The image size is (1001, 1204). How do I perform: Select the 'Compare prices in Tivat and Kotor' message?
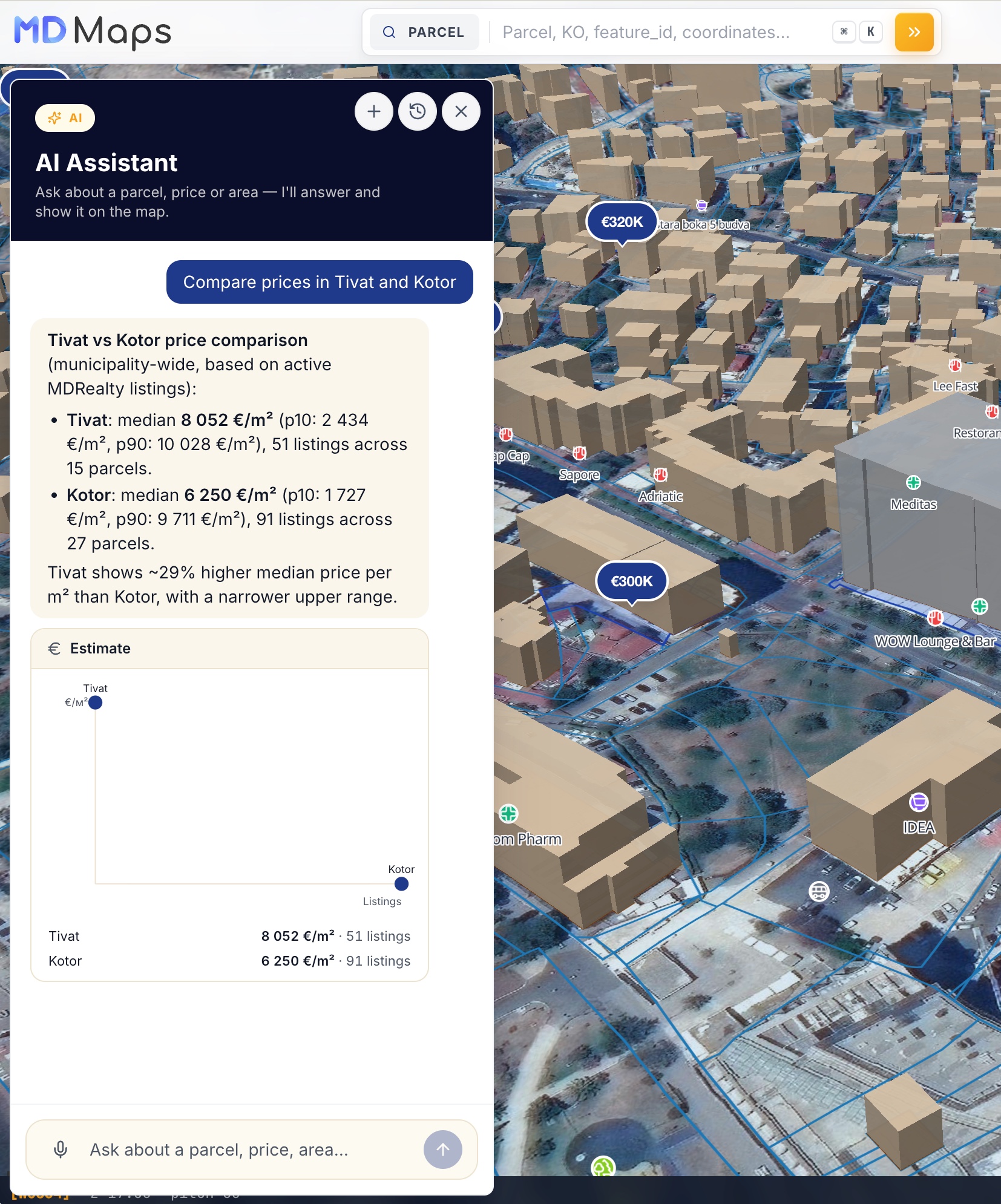coord(320,282)
